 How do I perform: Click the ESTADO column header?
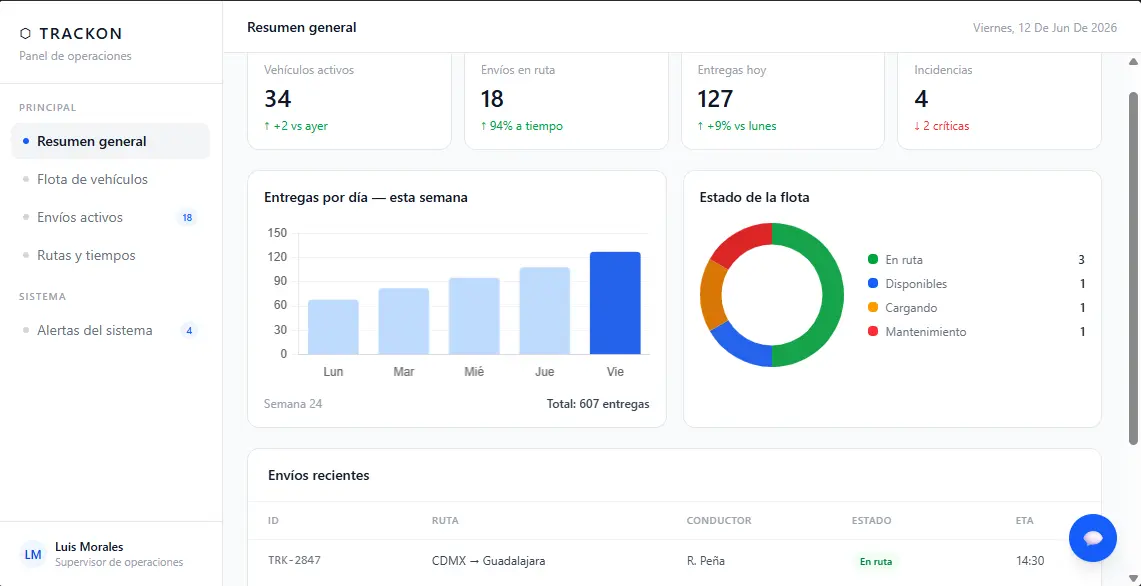click(872, 520)
